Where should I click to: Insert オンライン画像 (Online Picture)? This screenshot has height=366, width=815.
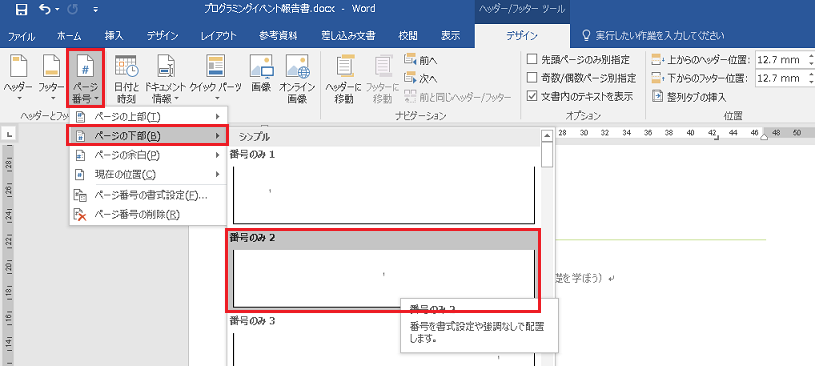pos(297,78)
